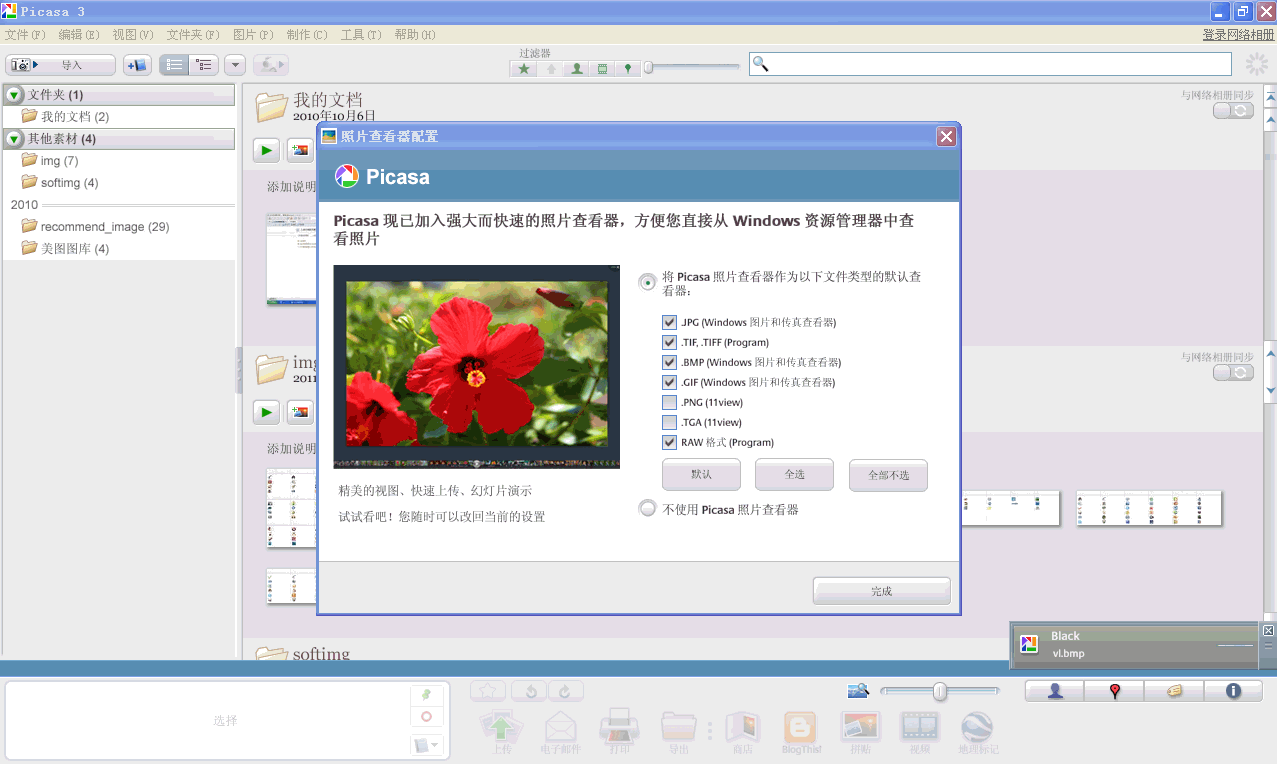The width and height of the screenshot is (1277, 764).
Task: Click the 默认 button in dialog
Action: [x=701, y=475]
